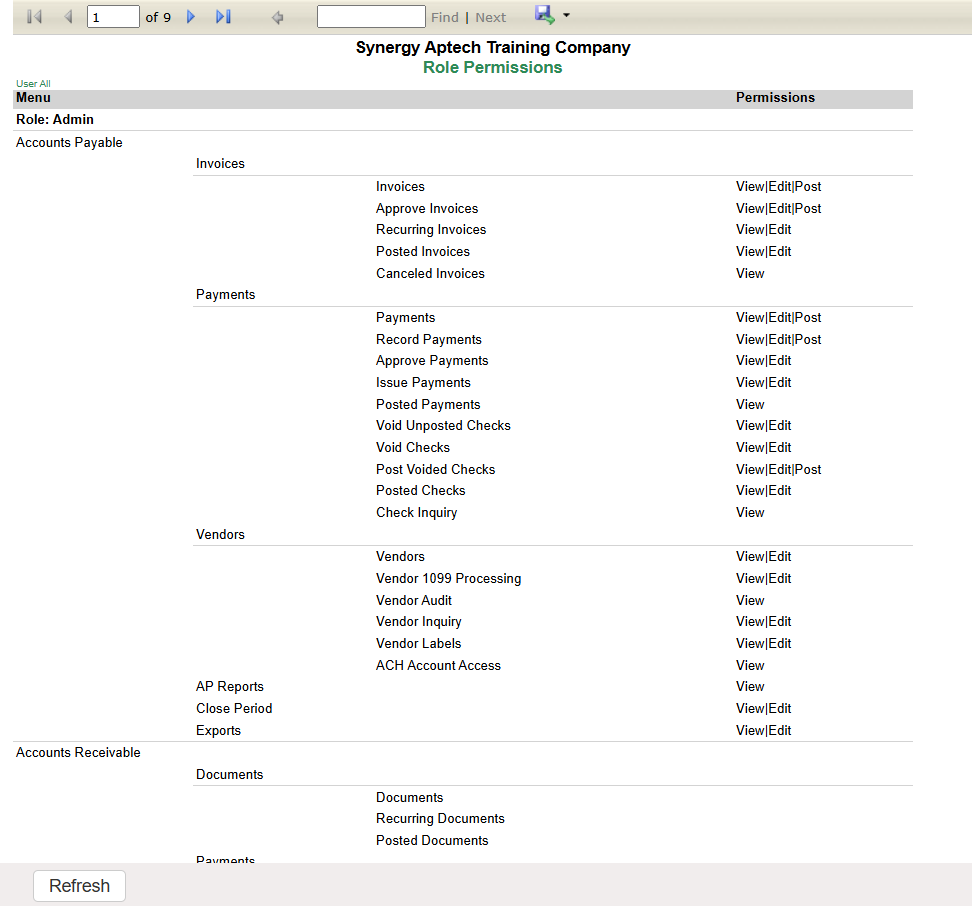Click the Role Permissions report title
972x906 pixels.
493,67
